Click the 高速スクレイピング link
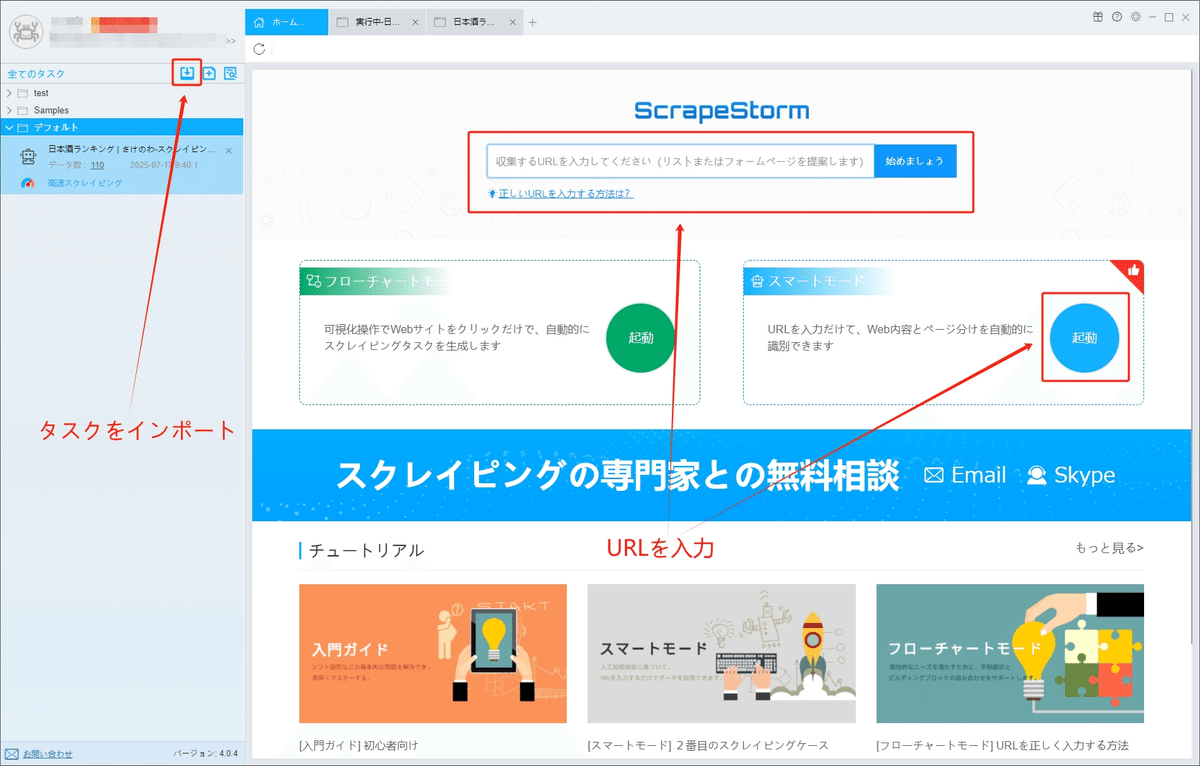Viewport: 1200px width, 766px height. (x=85, y=183)
